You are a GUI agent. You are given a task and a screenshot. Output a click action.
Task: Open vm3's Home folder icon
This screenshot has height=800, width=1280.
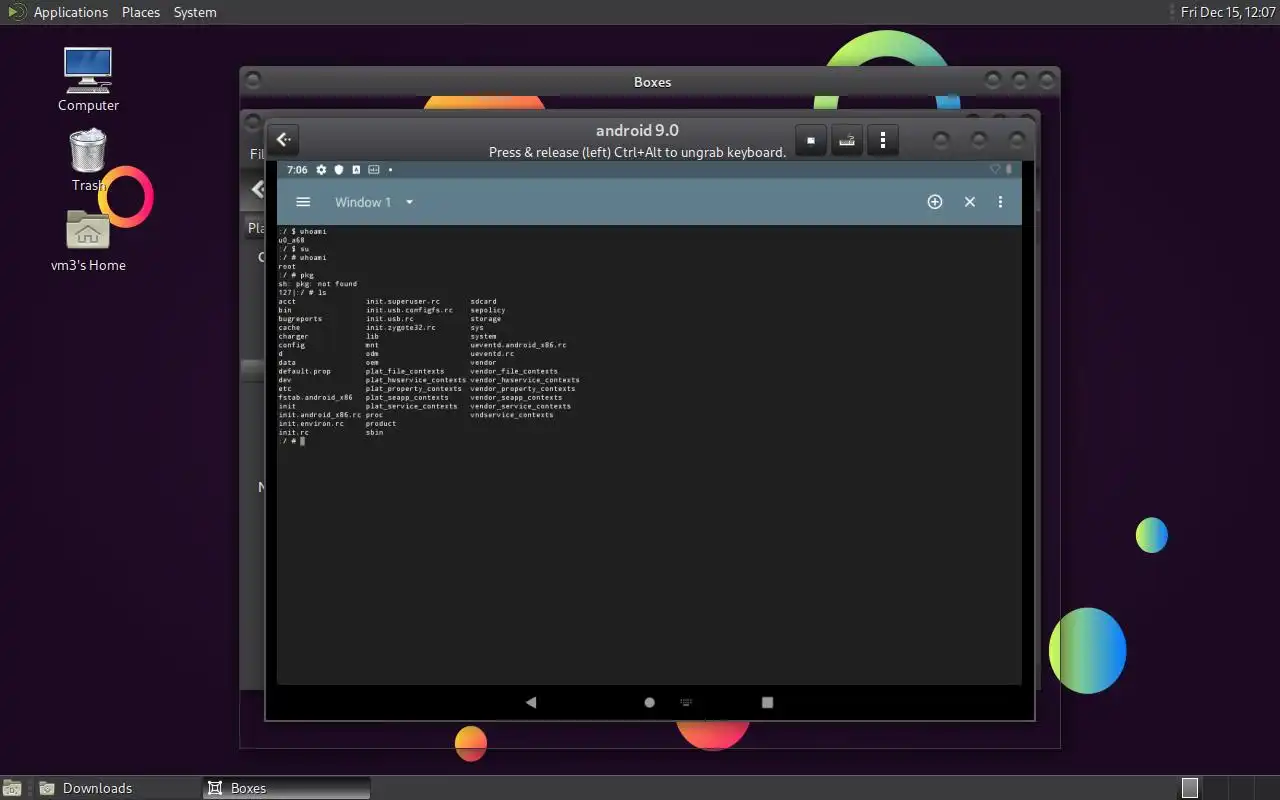tap(88, 241)
